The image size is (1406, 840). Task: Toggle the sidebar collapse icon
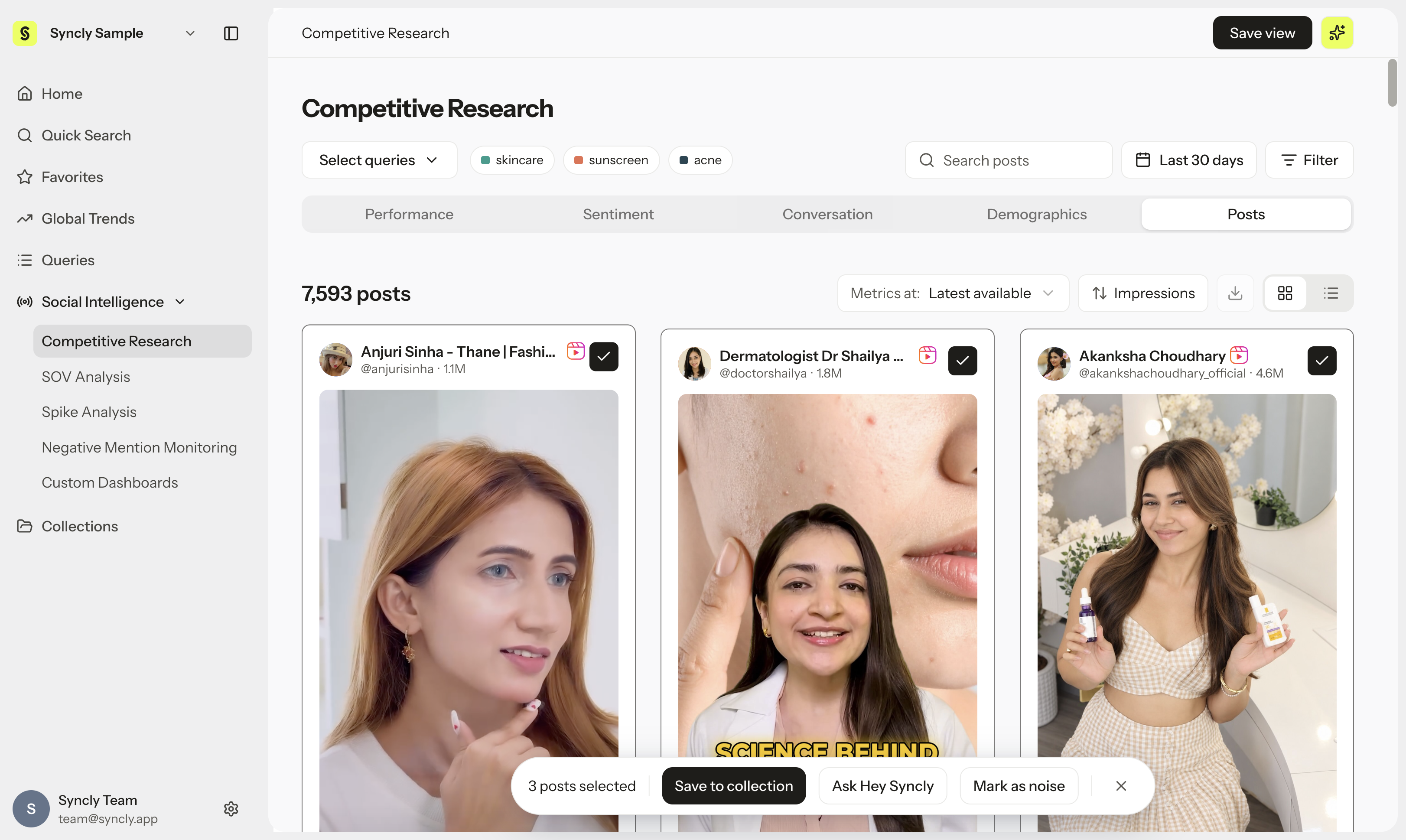pos(231,33)
